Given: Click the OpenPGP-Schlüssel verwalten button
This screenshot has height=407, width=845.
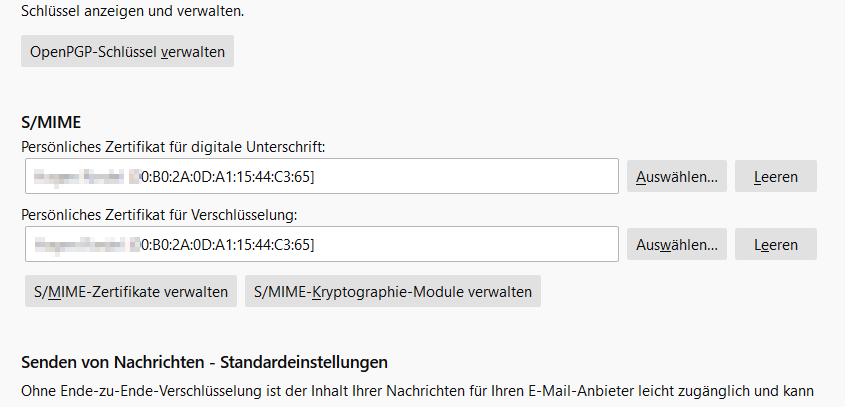Looking at the screenshot, I should click(127, 51).
